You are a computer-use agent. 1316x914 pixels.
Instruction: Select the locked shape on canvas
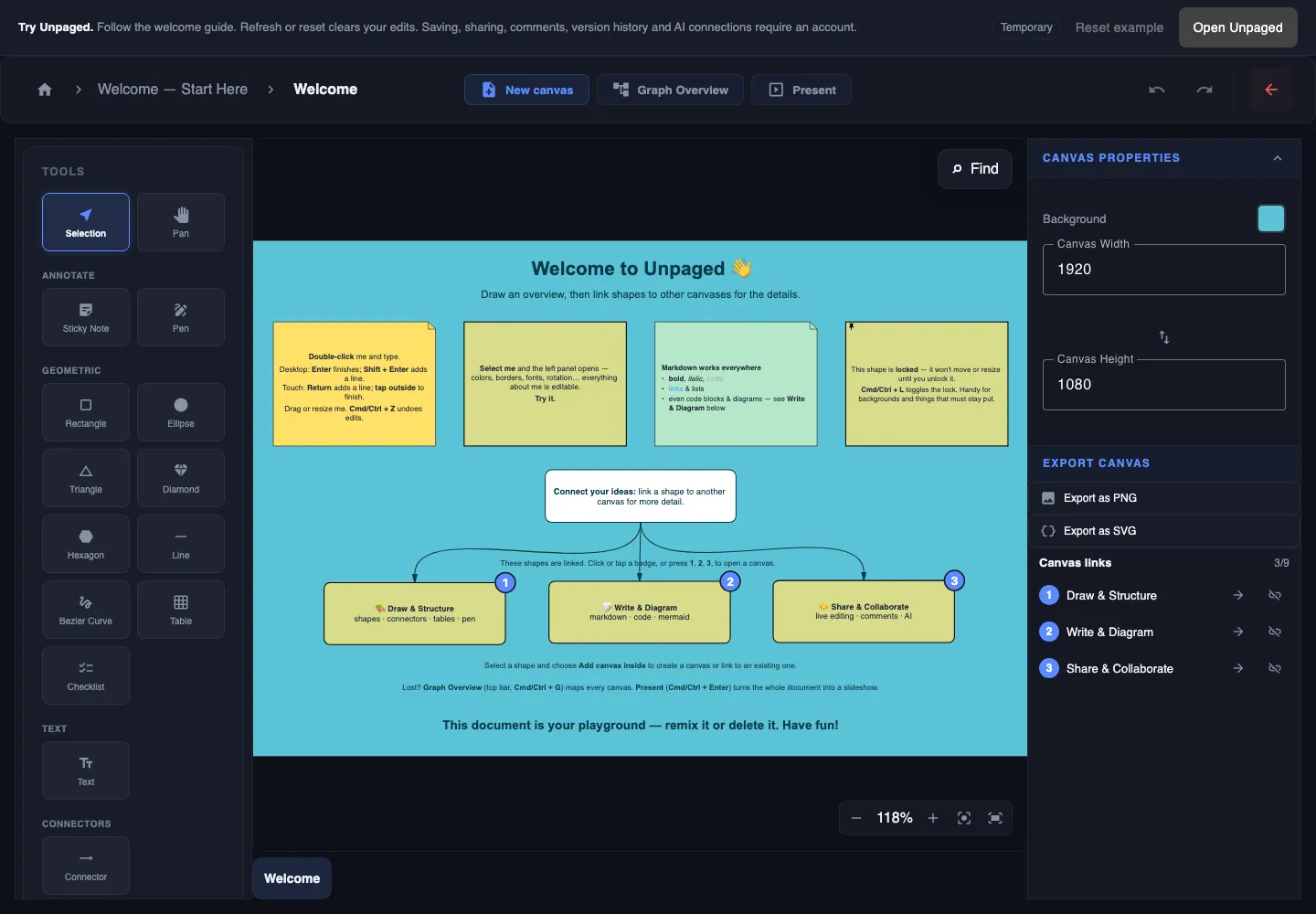pyautogui.click(x=927, y=384)
